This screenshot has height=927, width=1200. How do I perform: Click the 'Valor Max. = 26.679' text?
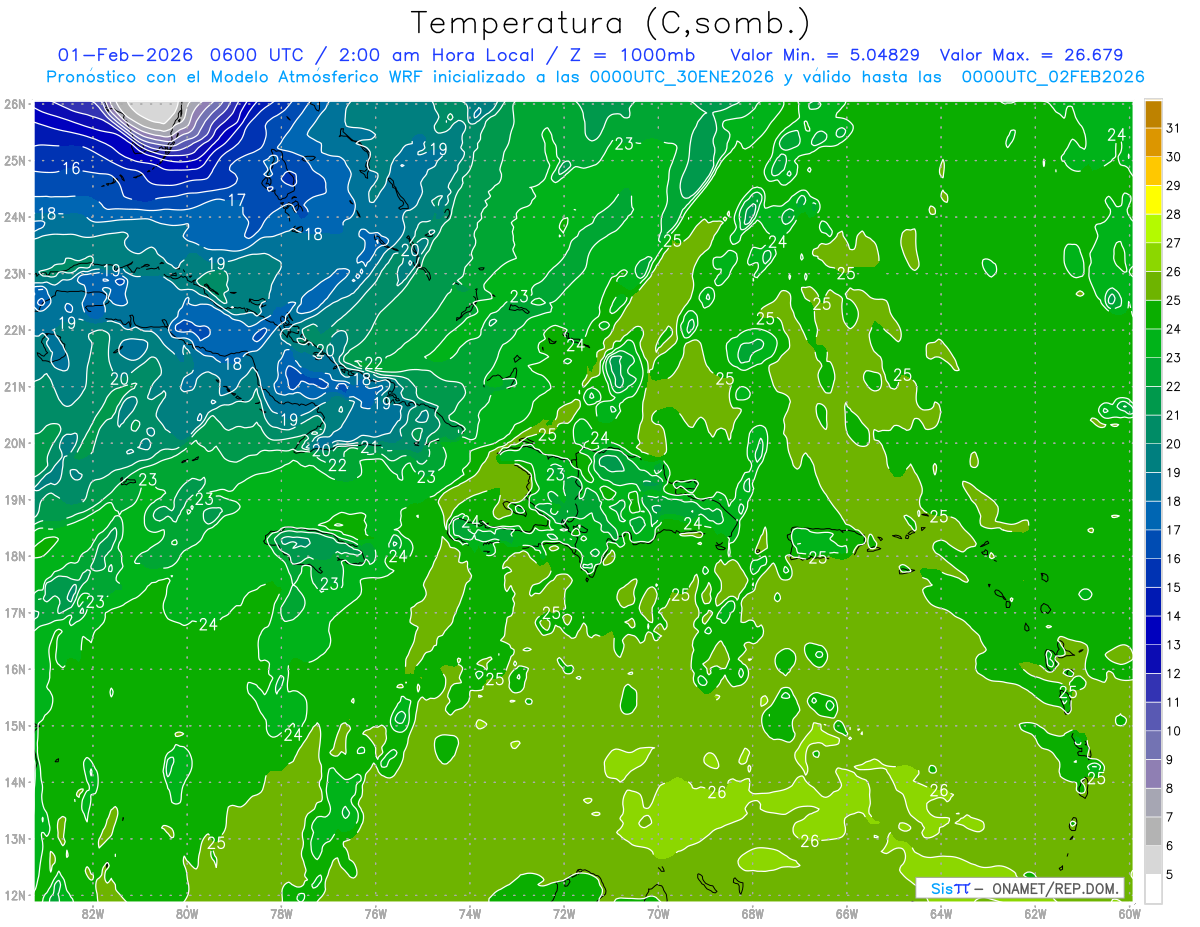1032,55
